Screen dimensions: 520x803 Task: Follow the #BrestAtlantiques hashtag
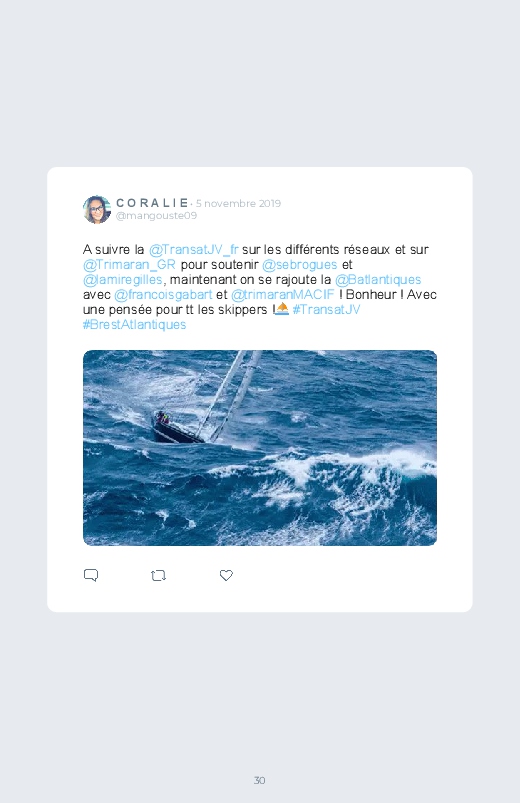point(135,324)
